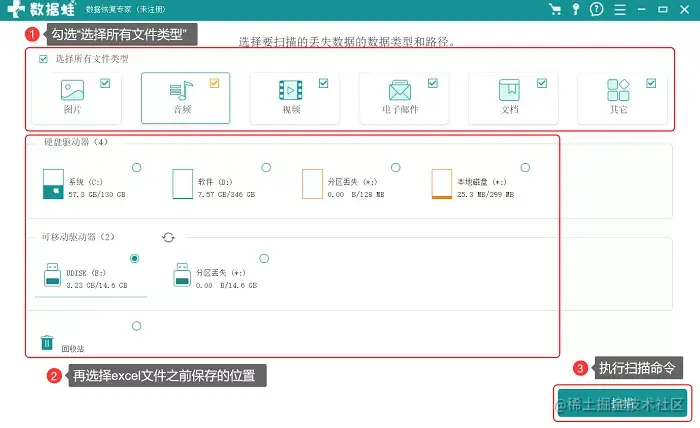
Task: Toggle the select all file types checkbox
Action: [43, 59]
